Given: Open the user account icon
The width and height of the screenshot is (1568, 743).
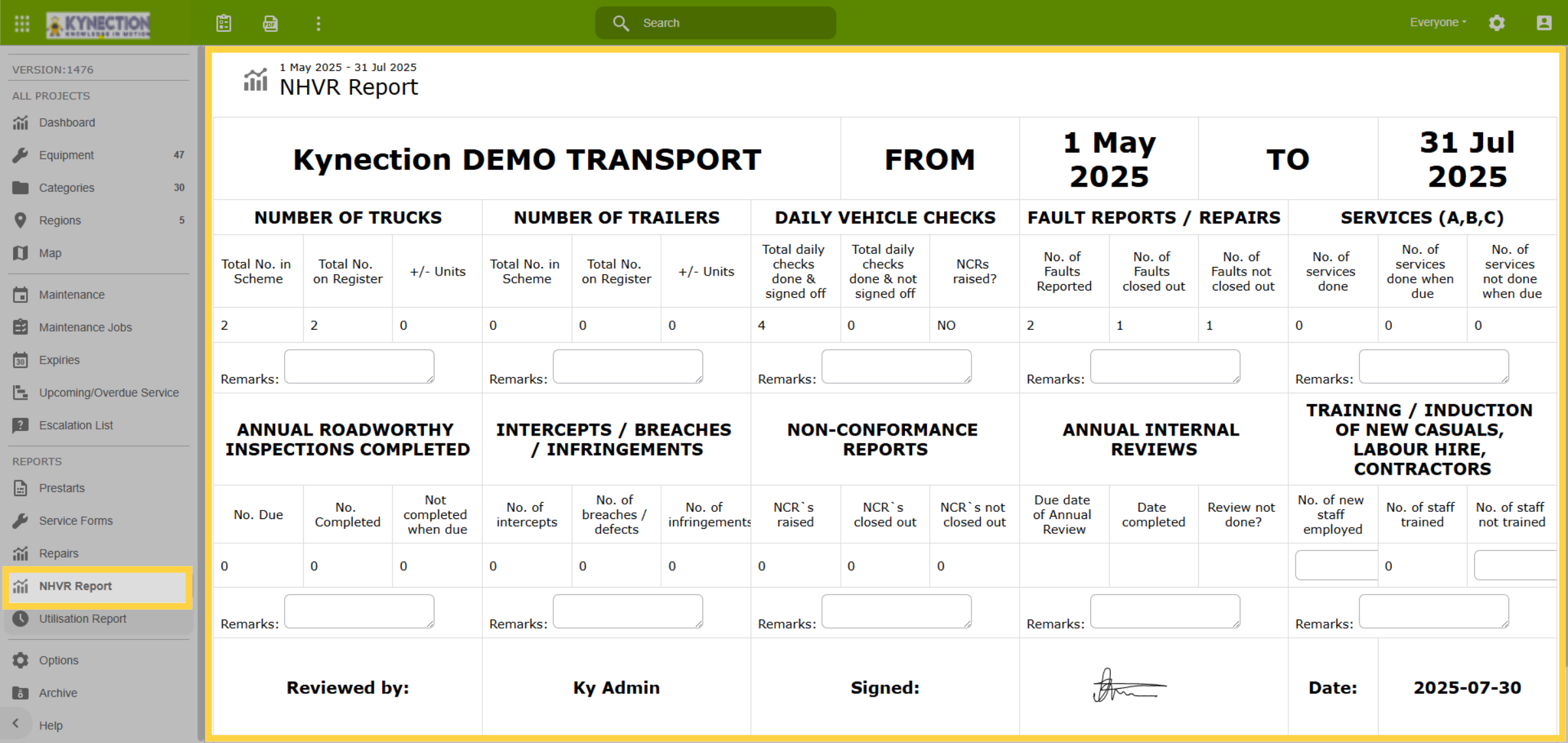Looking at the screenshot, I should coord(1544,23).
